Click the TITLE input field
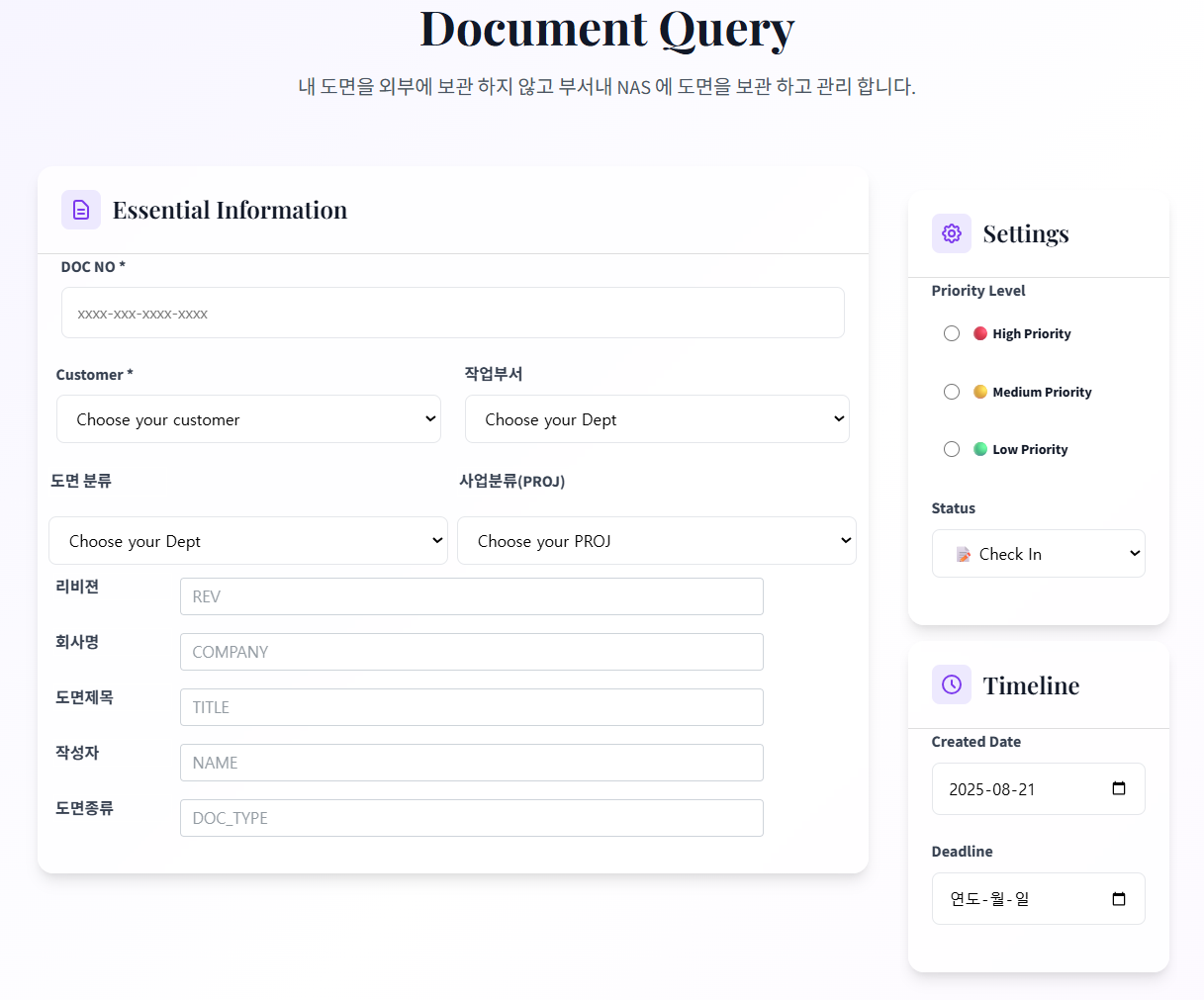 (x=471, y=707)
